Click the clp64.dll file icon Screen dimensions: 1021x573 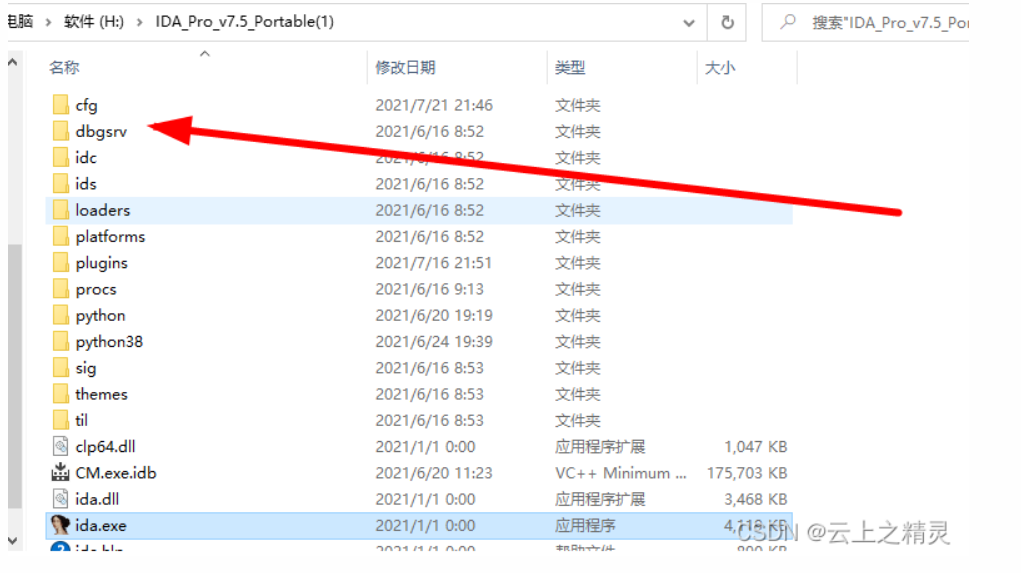[x=61, y=446]
